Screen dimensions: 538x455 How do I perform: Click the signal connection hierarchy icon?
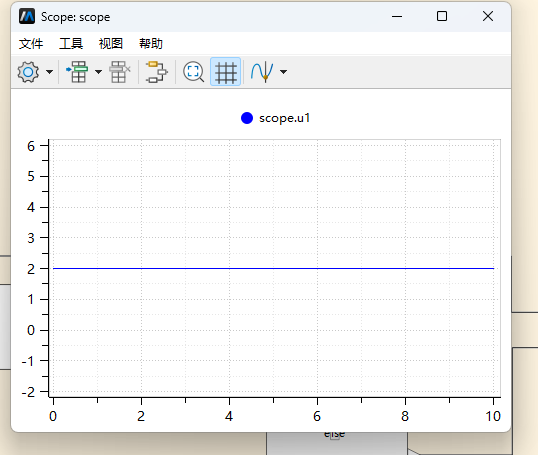point(157,72)
